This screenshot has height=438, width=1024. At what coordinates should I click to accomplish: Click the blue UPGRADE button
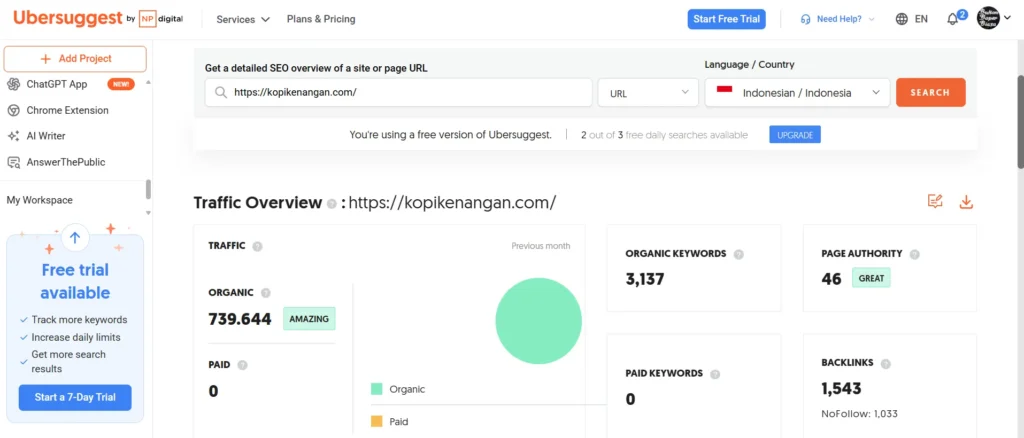[x=795, y=135]
